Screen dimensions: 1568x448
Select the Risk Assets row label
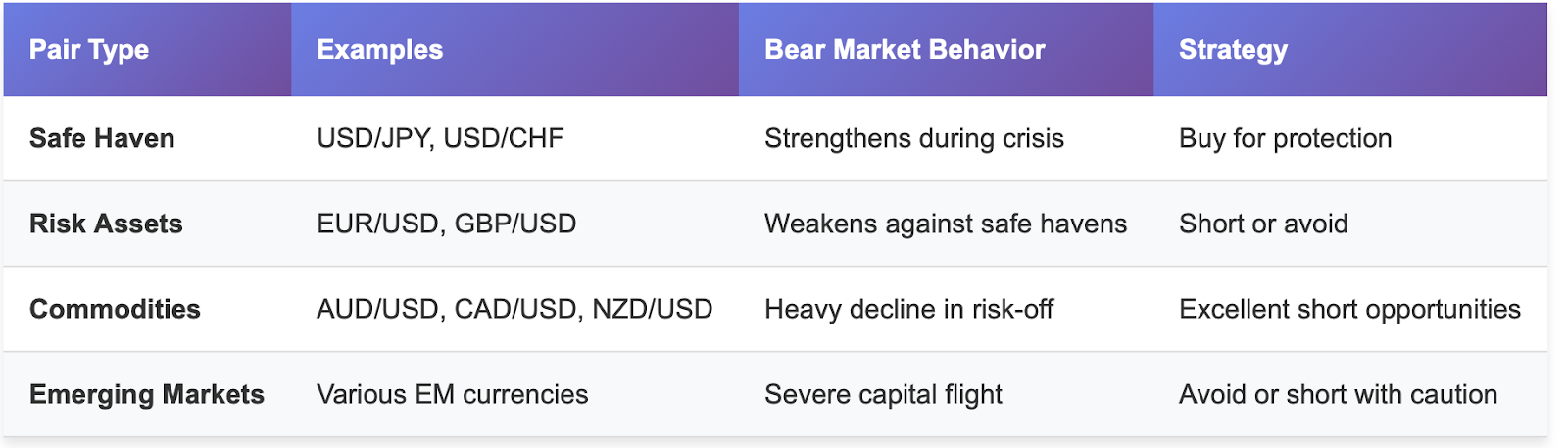(106, 224)
